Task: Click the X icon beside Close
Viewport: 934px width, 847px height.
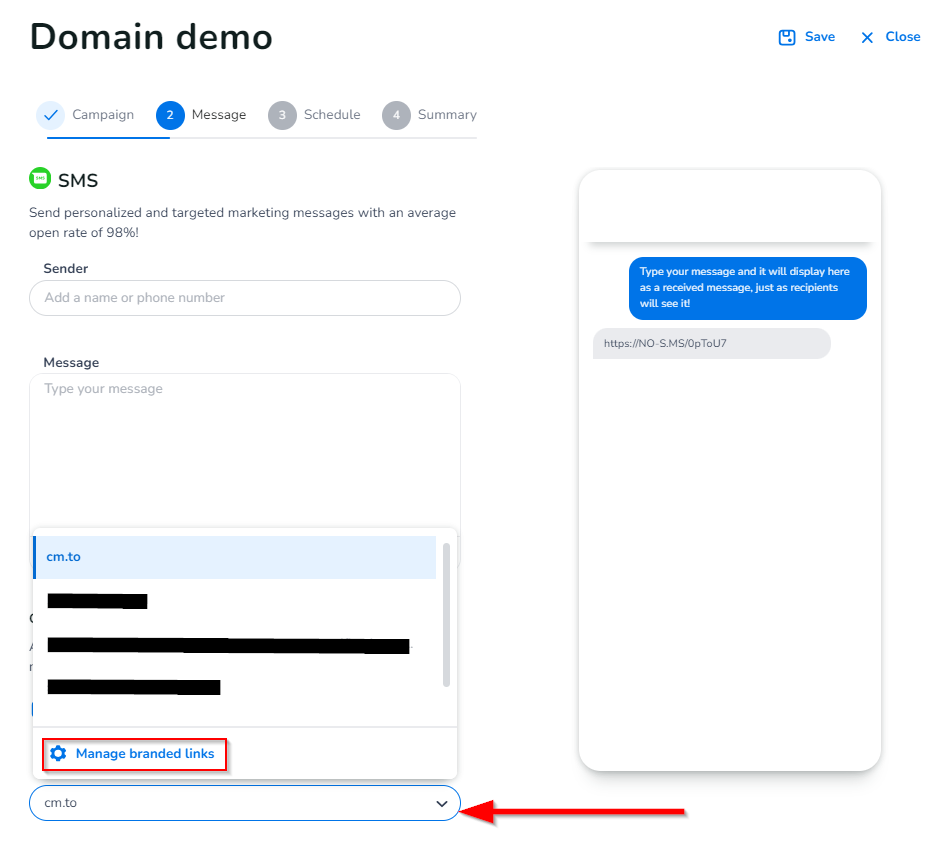Action: click(x=868, y=37)
